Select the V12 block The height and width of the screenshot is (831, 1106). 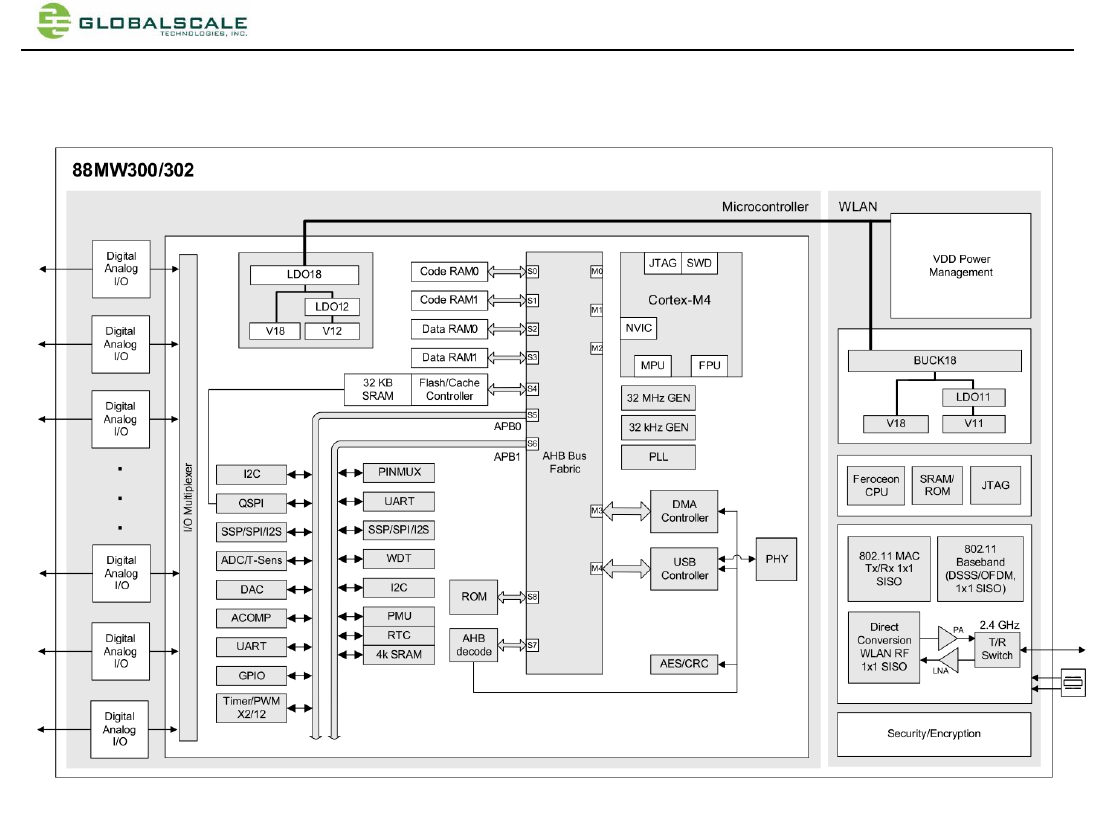click(332, 331)
